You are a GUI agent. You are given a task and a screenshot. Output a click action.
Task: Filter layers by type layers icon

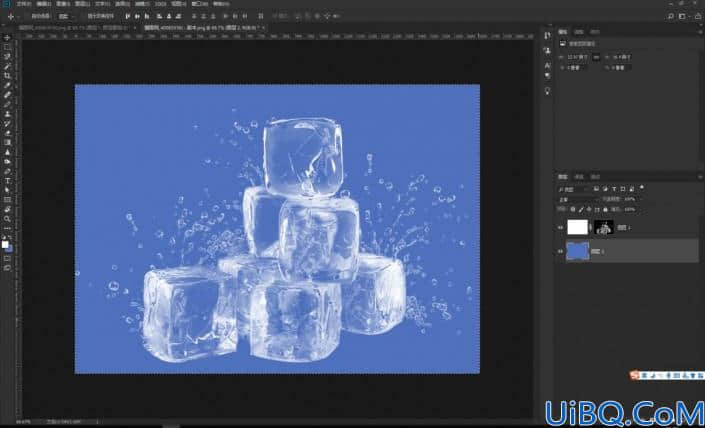tap(614, 189)
